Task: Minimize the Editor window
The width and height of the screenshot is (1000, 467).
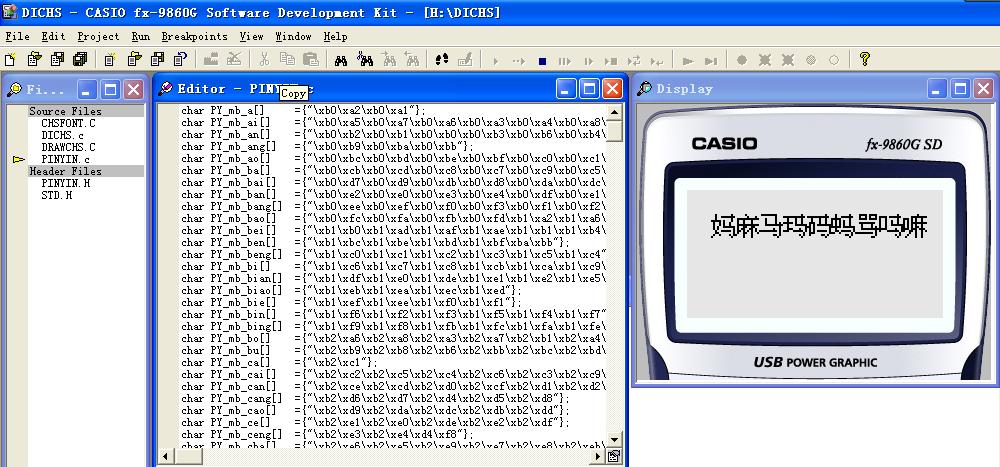Action: (x=566, y=89)
